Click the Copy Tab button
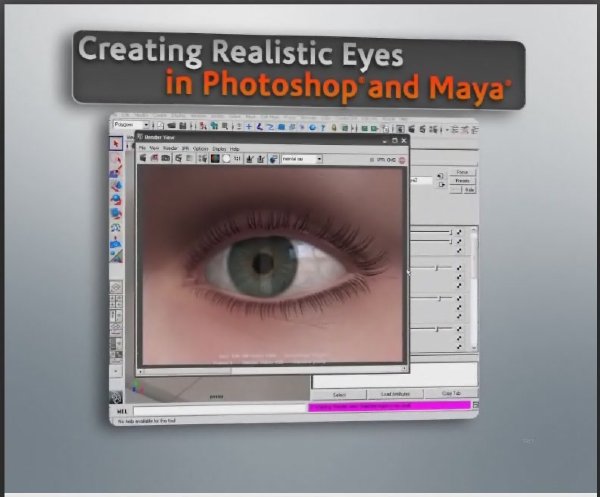 451,393
